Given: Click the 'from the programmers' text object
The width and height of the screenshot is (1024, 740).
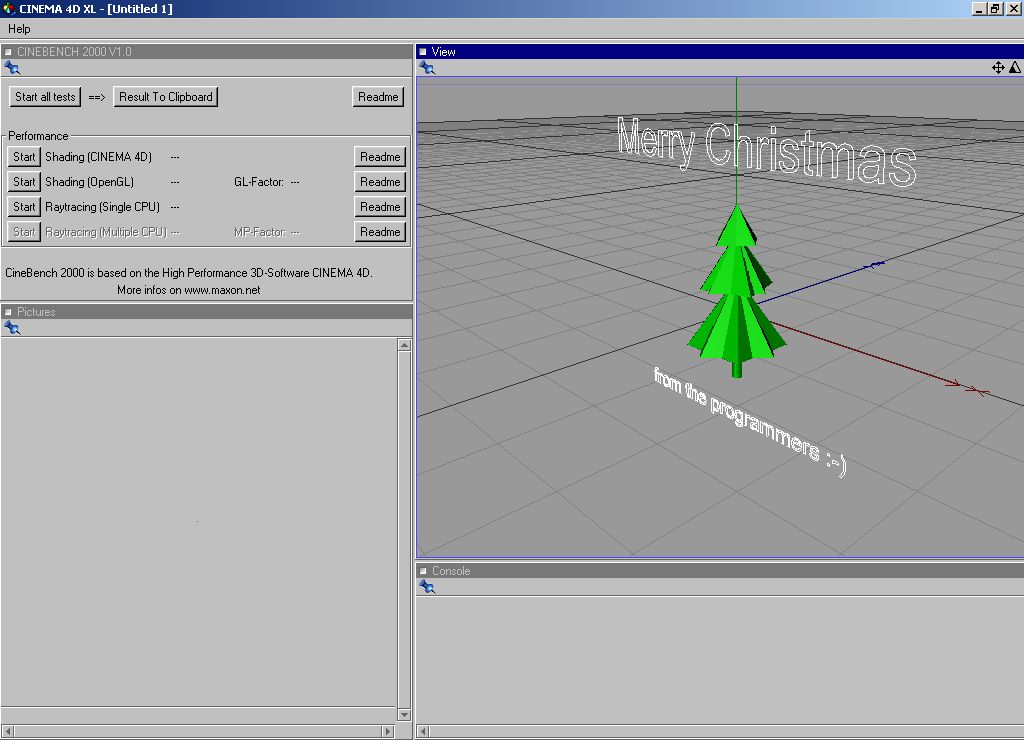Looking at the screenshot, I should 750,421.
